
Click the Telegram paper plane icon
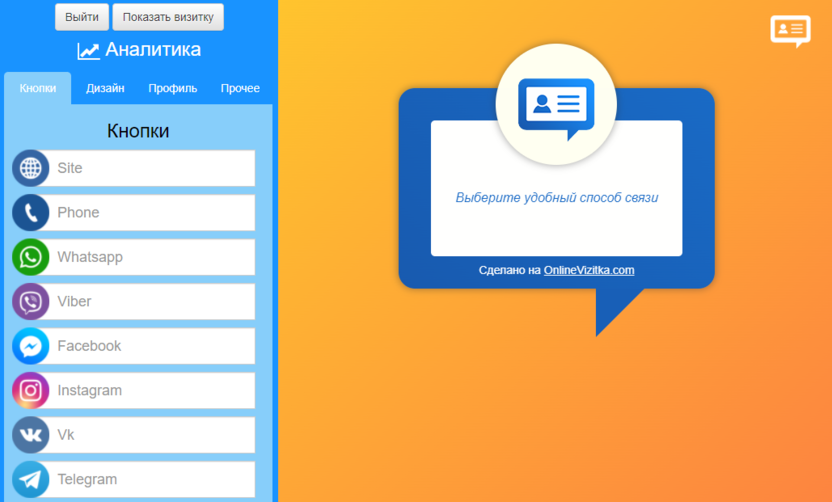[x=31, y=480]
